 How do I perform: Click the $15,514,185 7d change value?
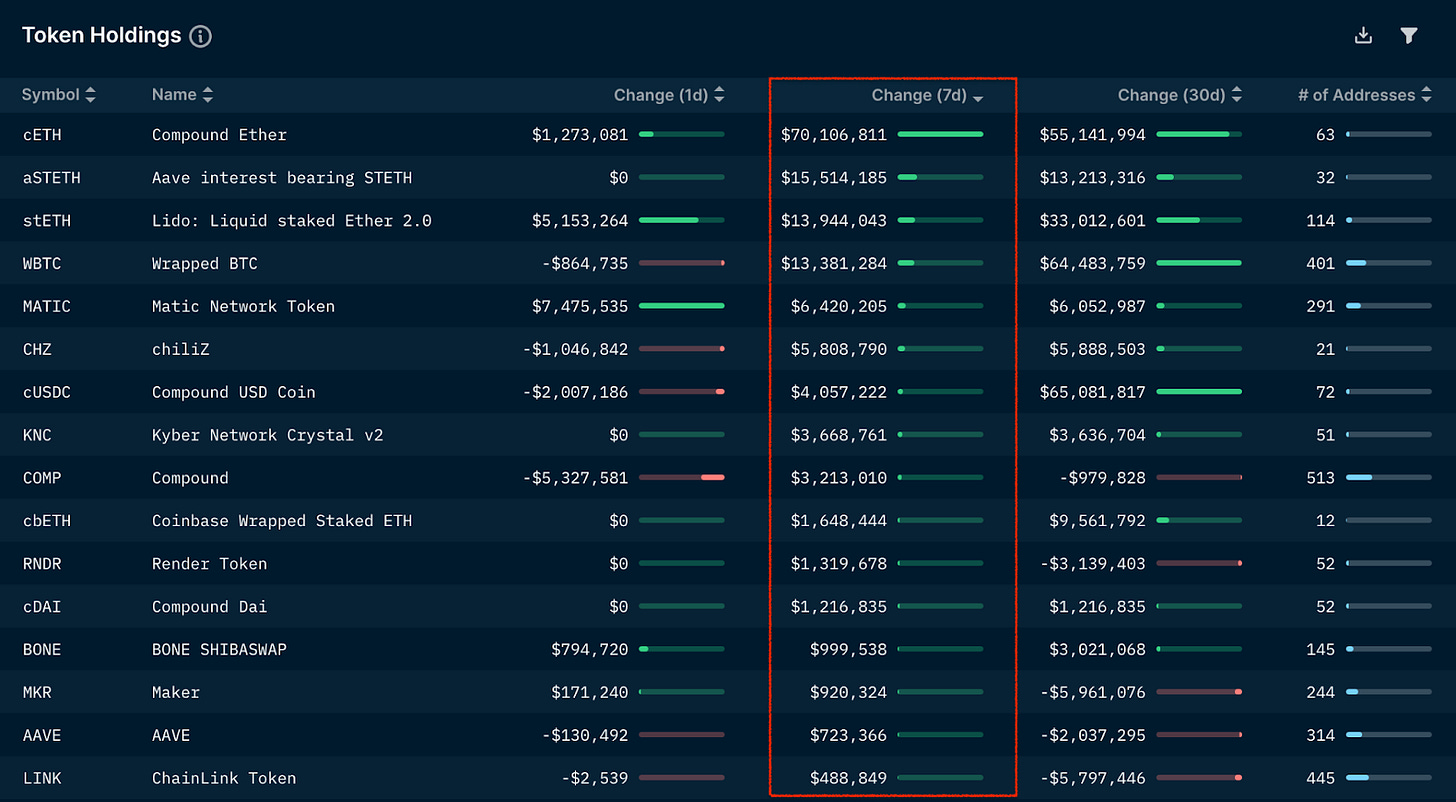point(834,178)
